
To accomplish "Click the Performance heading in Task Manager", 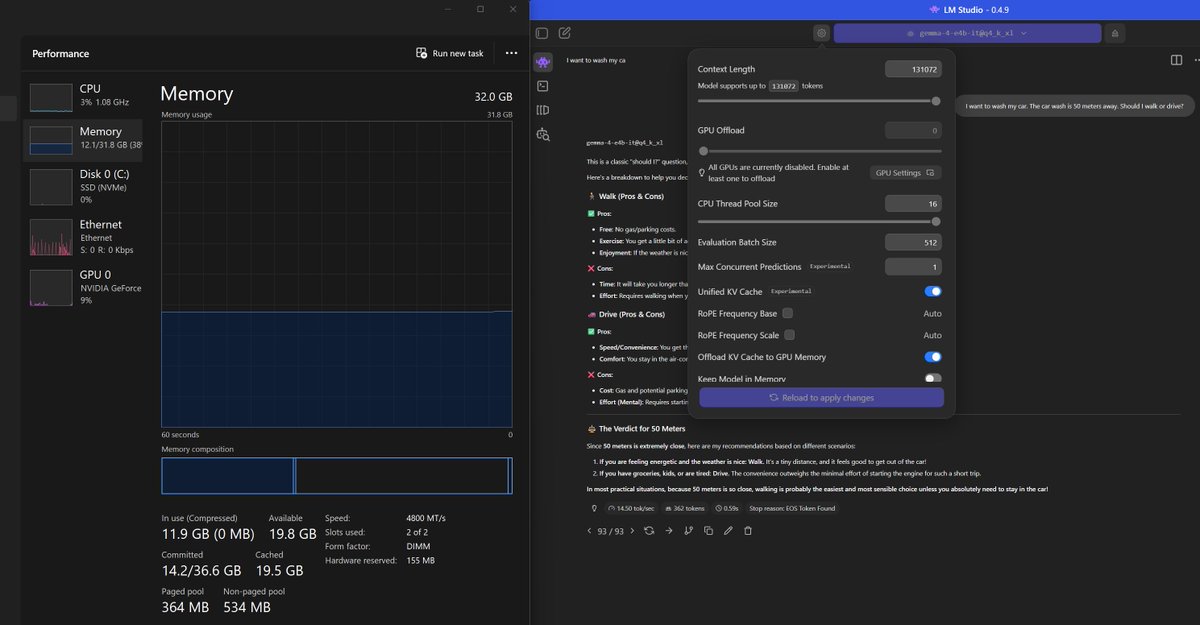I will point(60,54).
